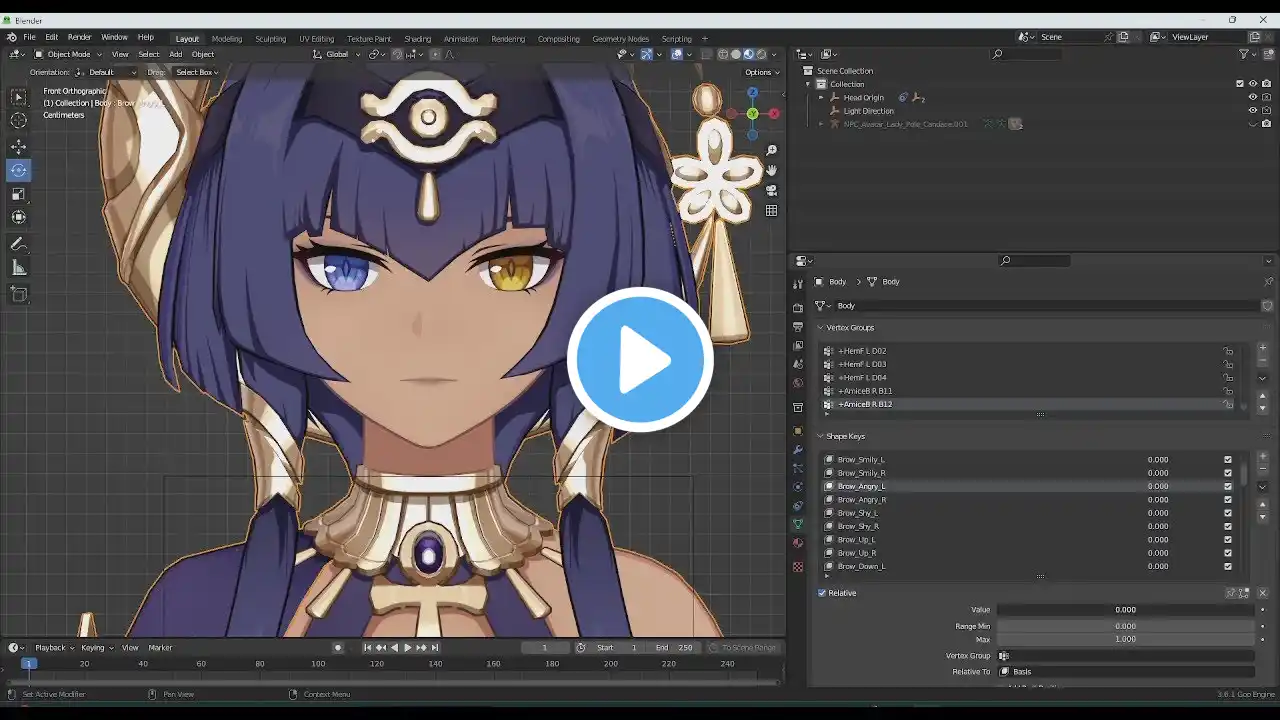Open the Output properties tab
The image size is (1280, 720).
[x=798, y=327]
